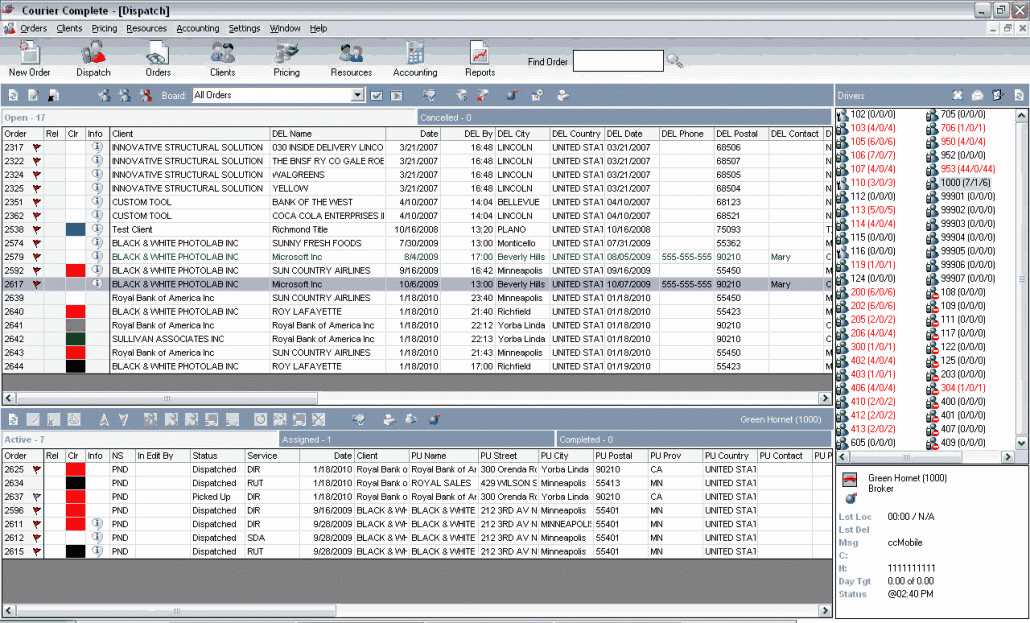Viewport: 1030px width, 623px height.
Task: Click the magnifier icon beside Find Order
Action: 675,62
